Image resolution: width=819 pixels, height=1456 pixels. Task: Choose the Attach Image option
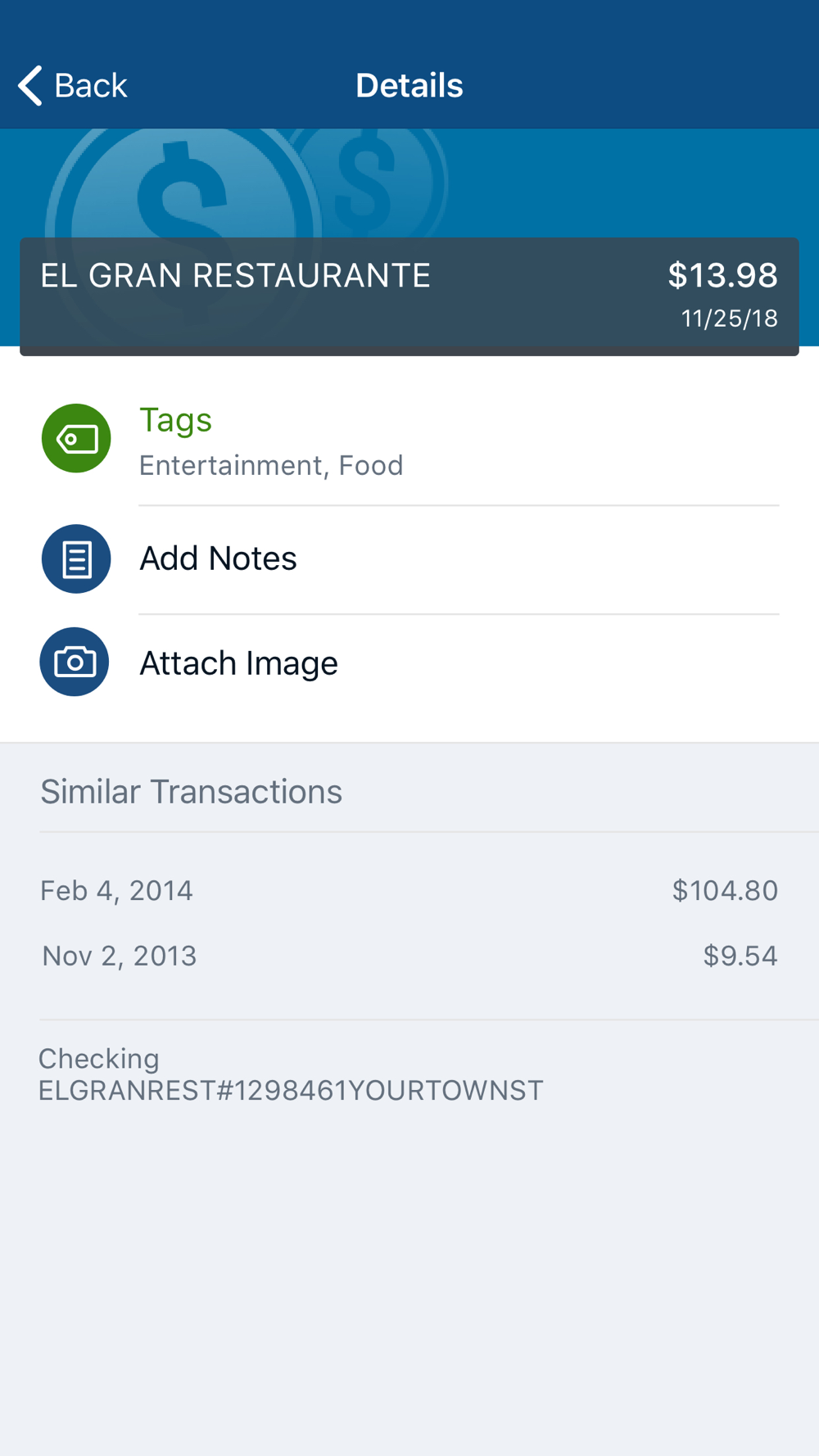tap(238, 662)
